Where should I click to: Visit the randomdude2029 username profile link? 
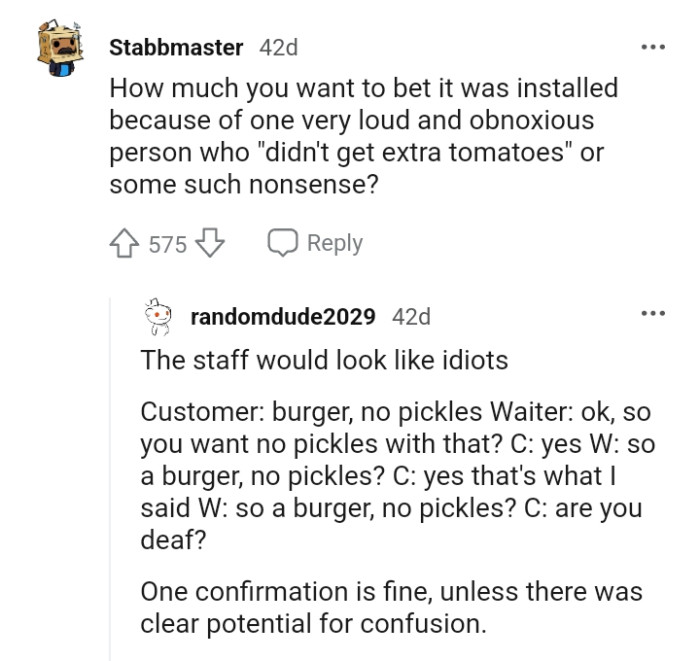click(x=282, y=317)
